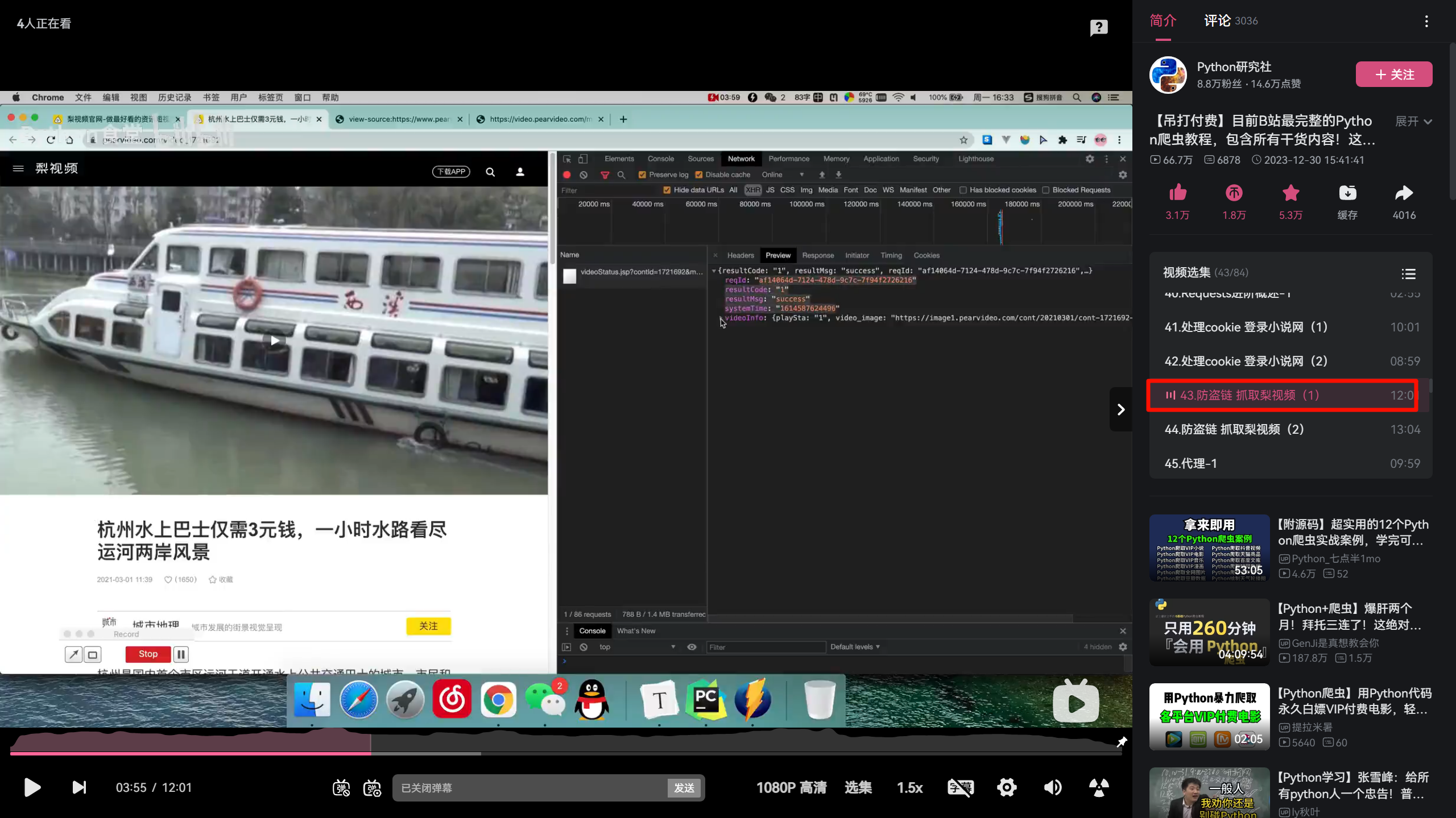1456x818 pixels.
Task: Open the three-dot more menu
Action: coord(1426,21)
